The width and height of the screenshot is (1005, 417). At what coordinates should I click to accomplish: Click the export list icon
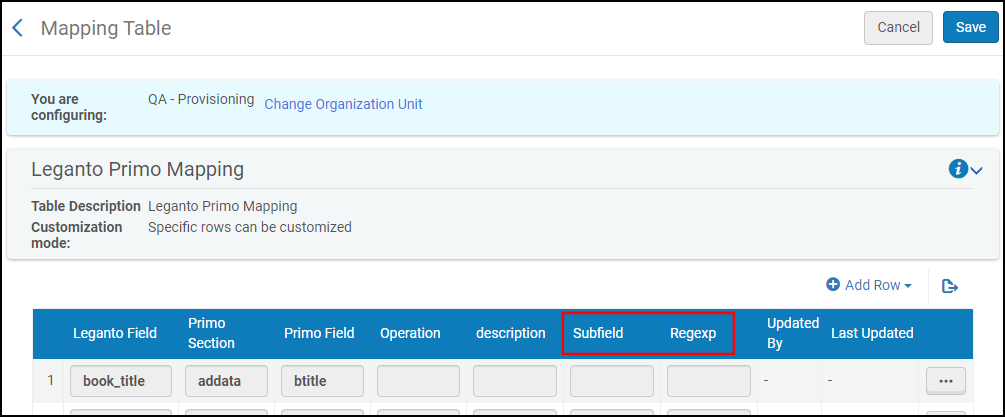950,286
